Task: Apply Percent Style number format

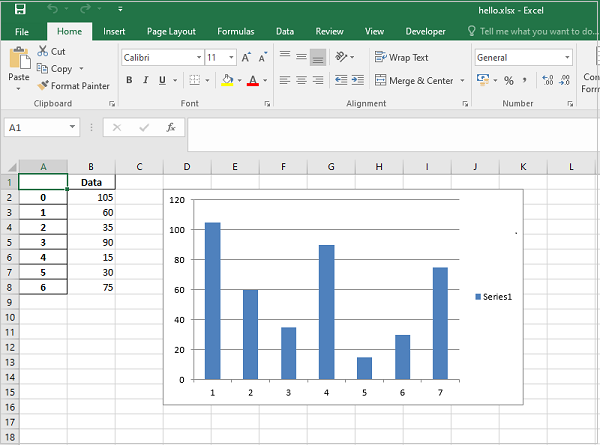Action: pyautogui.click(x=508, y=81)
